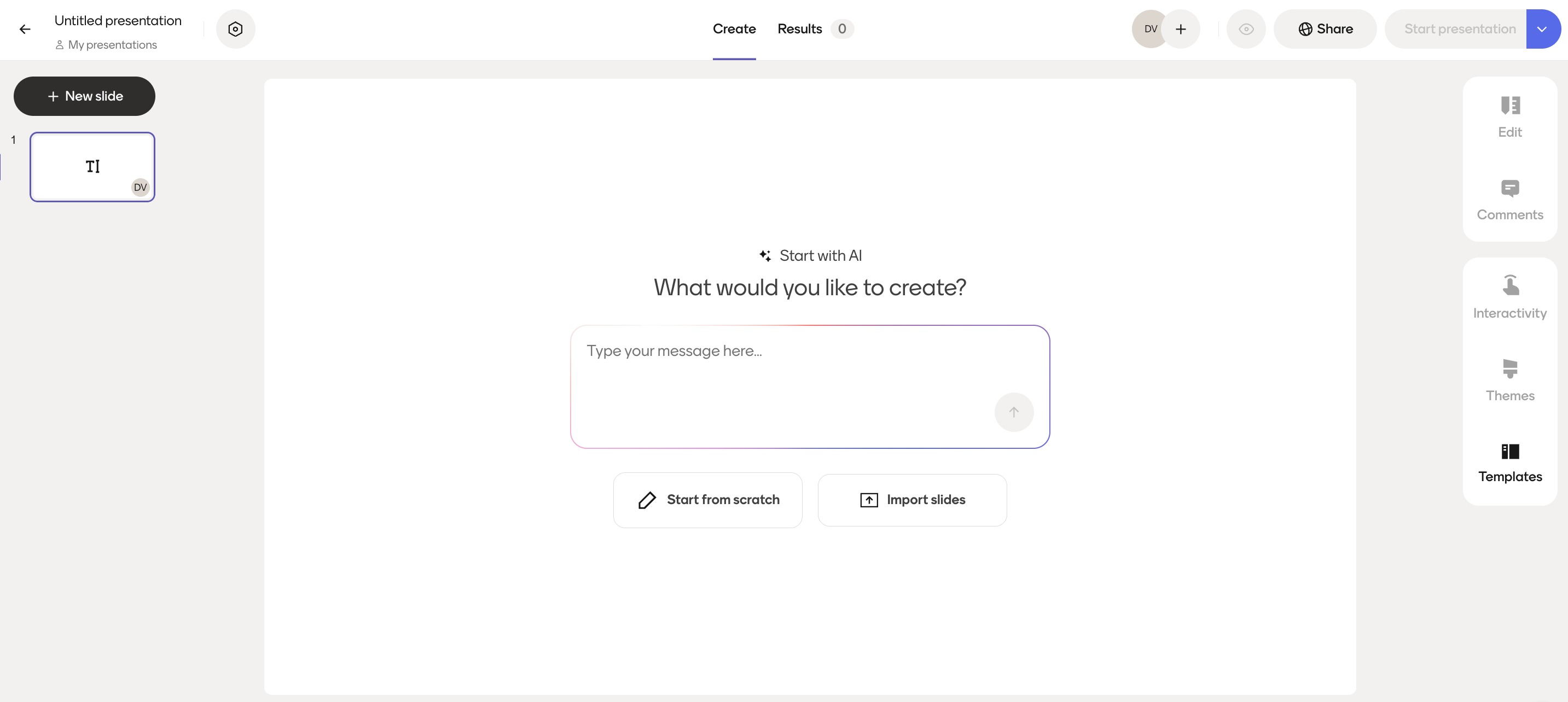The height and width of the screenshot is (702, 1568).
Task: Expand Start presentation dropdown arrow
Action: click(1542, 29)
